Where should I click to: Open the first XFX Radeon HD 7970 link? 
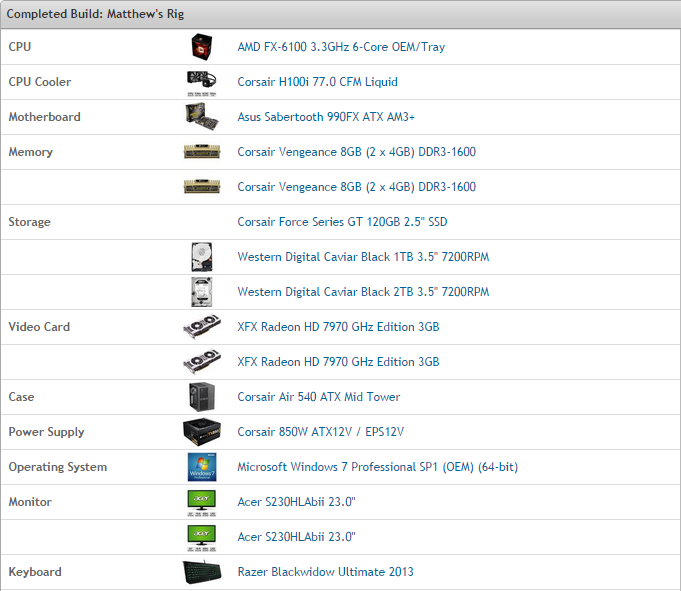click(x=338, y=327)
